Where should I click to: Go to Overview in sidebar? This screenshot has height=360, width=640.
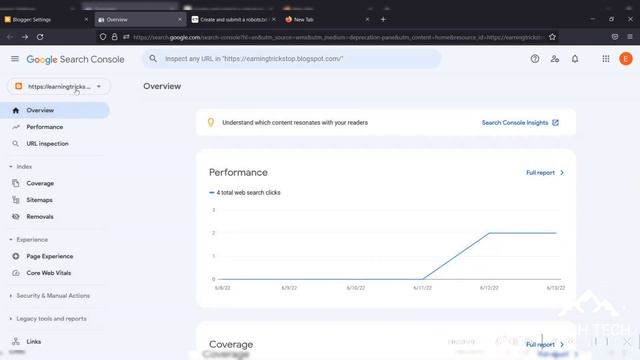[x=55, y=110]
